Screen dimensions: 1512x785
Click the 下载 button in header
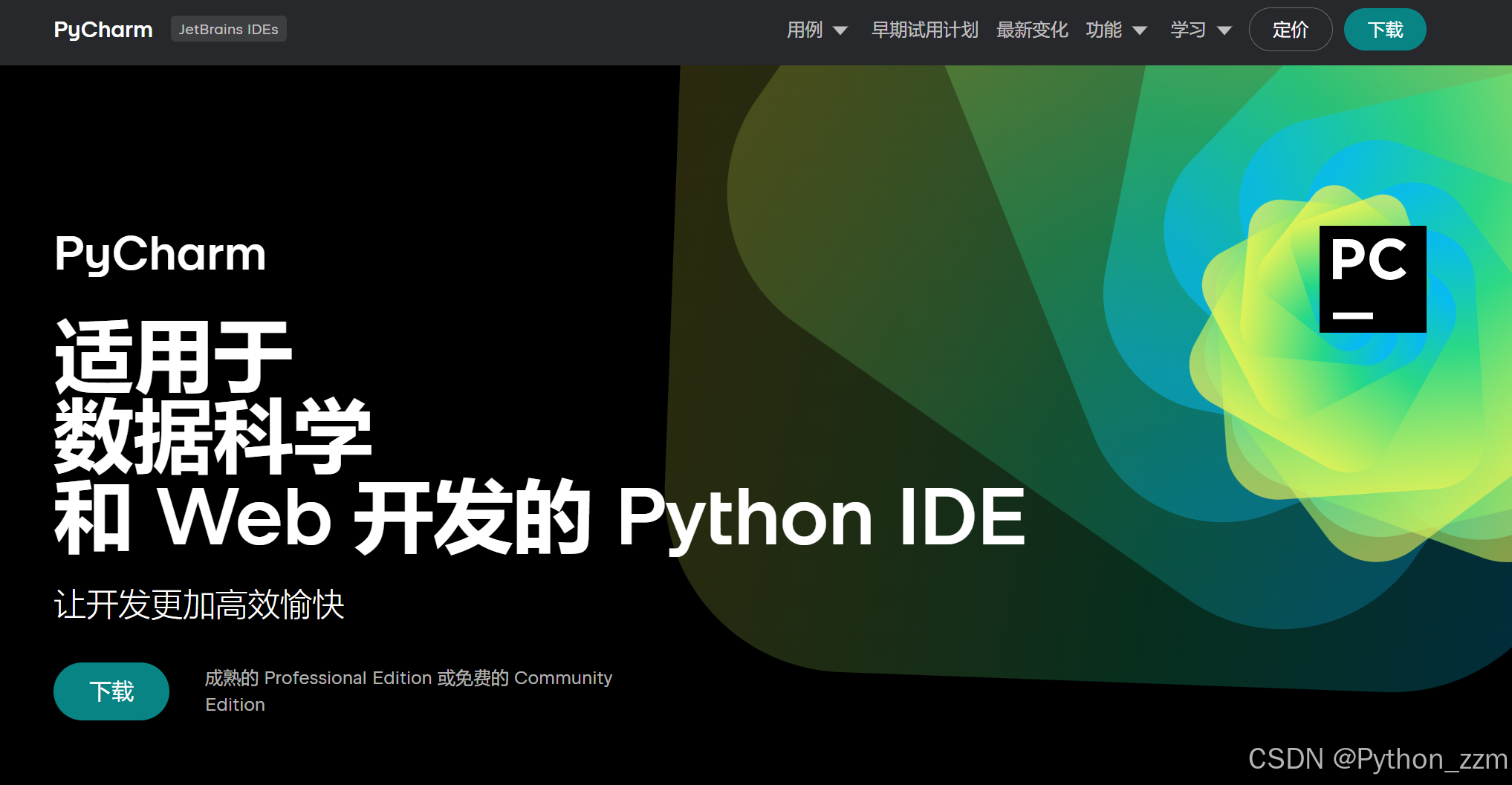(1385, 30)
